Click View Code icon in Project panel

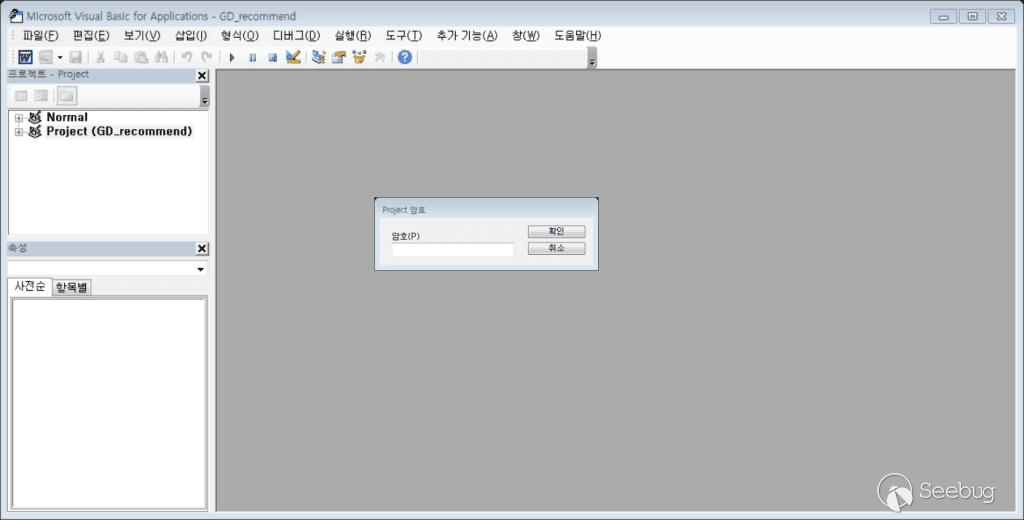[21, 96]
